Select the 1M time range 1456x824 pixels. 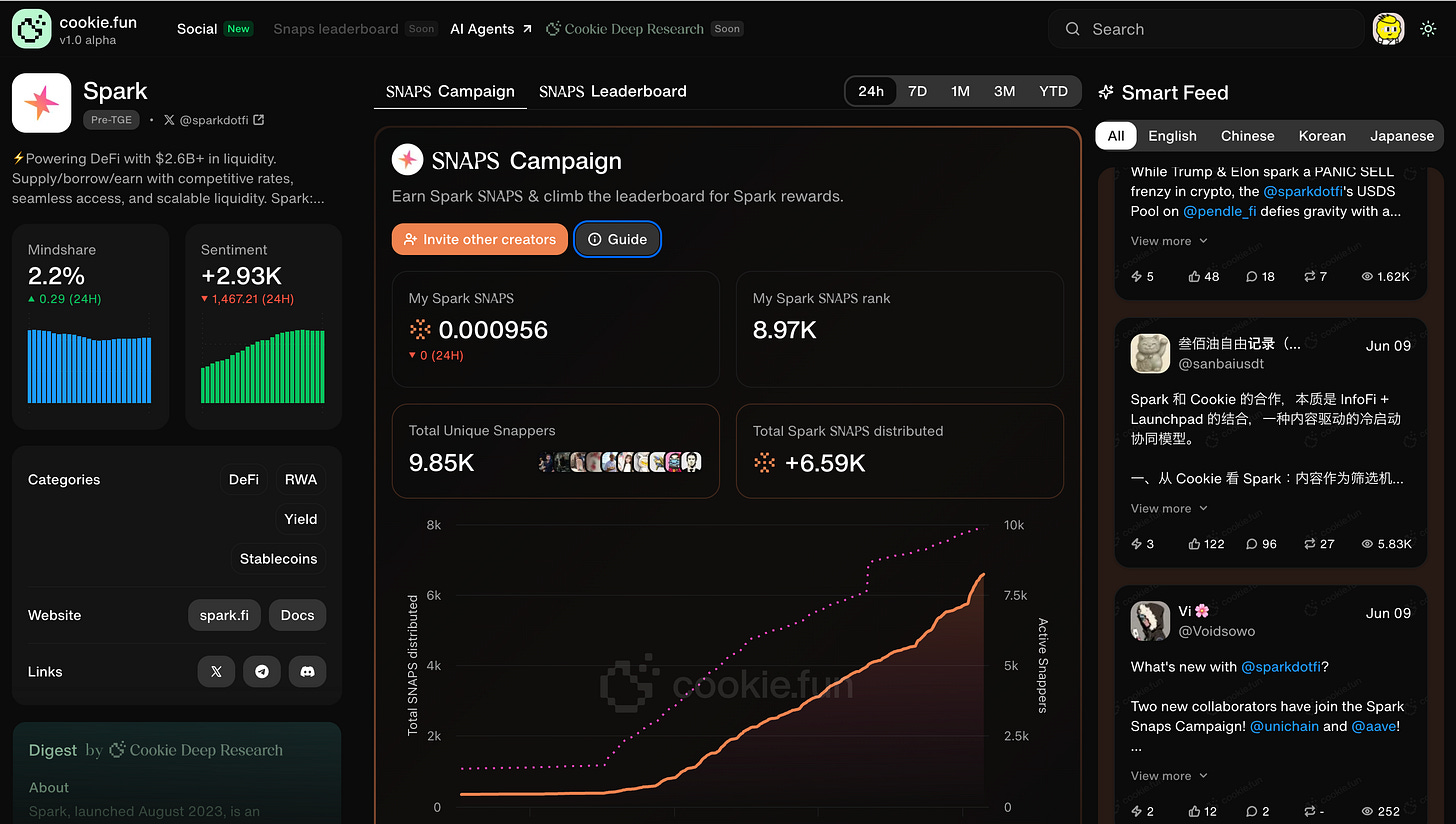(960, 91)
